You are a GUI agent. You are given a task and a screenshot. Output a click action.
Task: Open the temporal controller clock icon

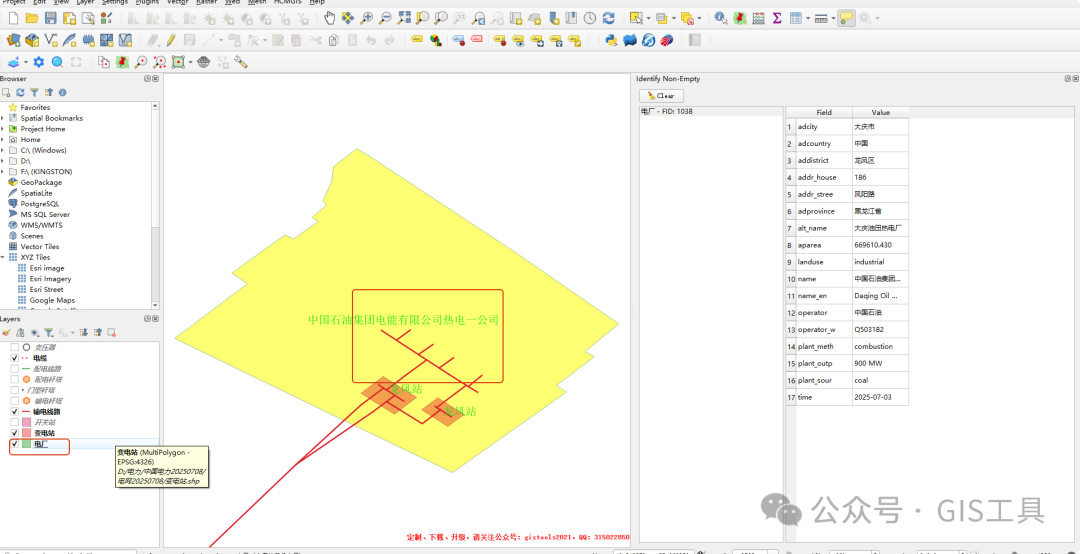[590, 19]
